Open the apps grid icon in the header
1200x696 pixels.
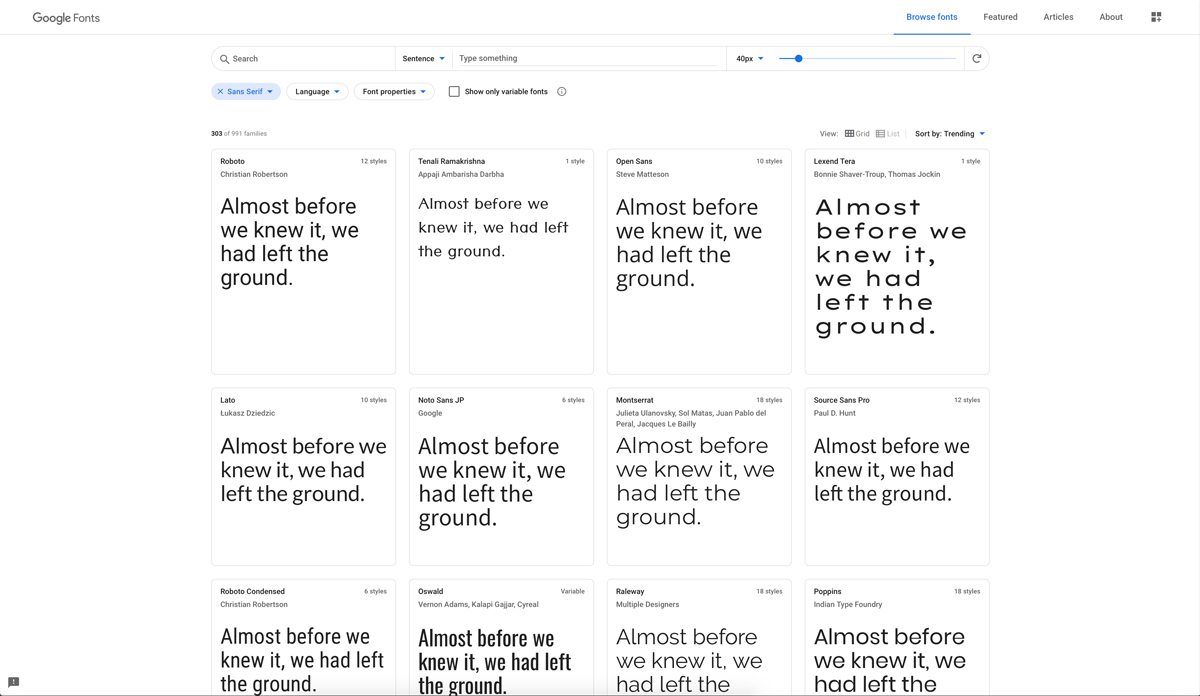coord(1156,16)
